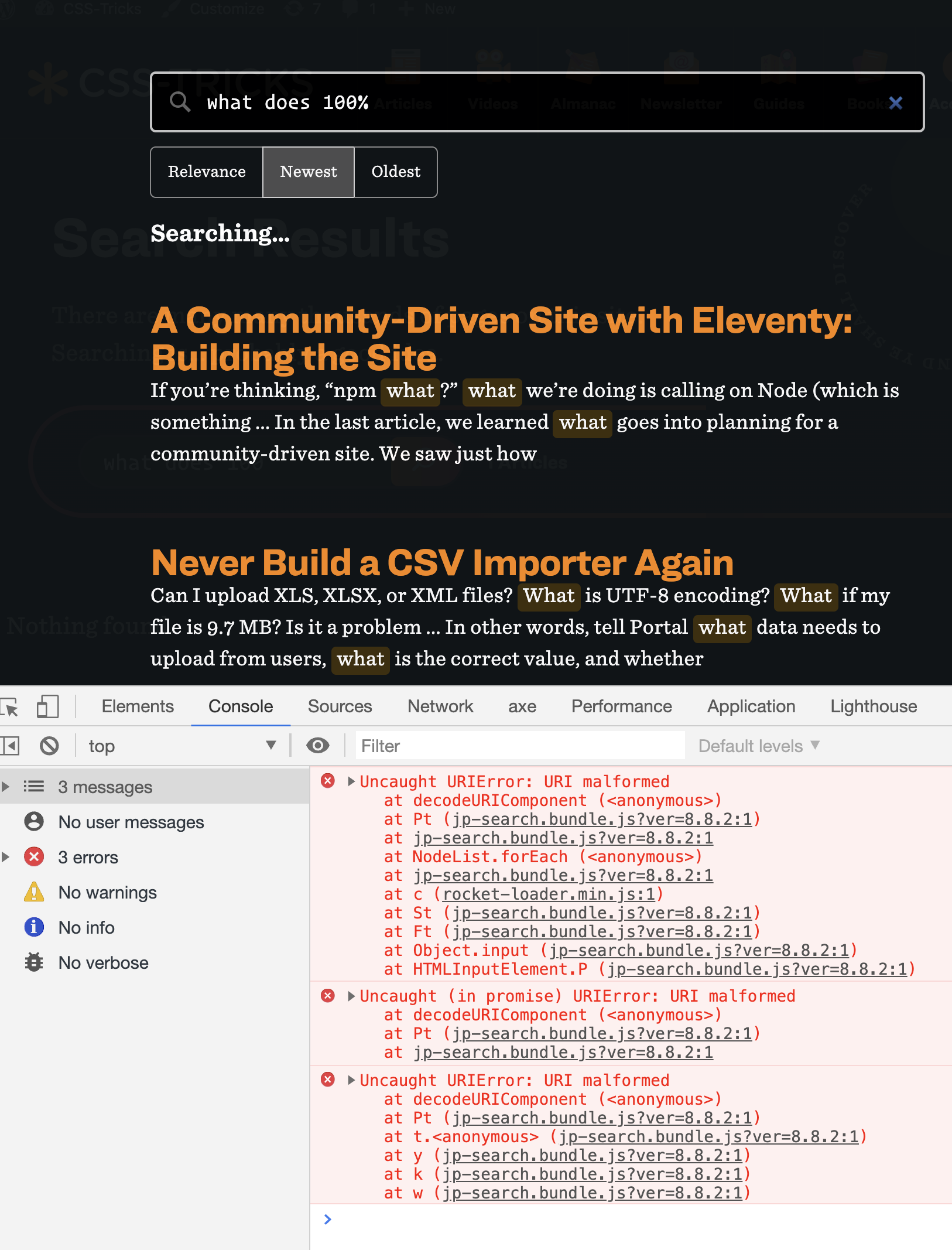Open the top JavaScript context dropdown
The image size is (952, 1250).
coord(182,746)
